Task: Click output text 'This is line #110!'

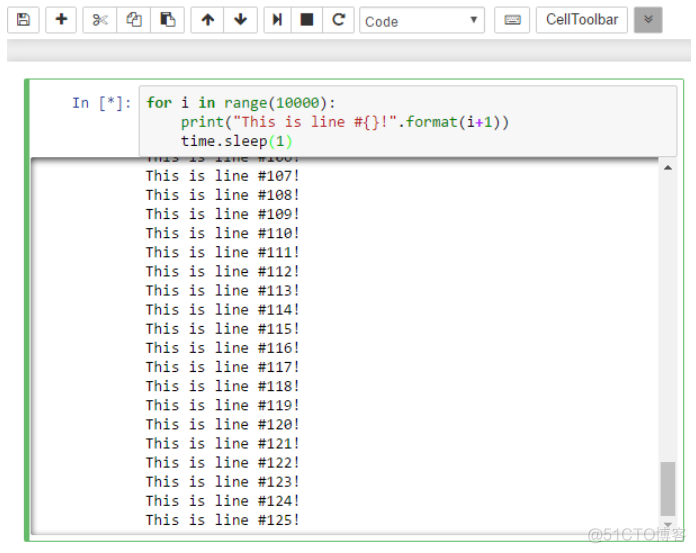Action: [x=223, y=233]
